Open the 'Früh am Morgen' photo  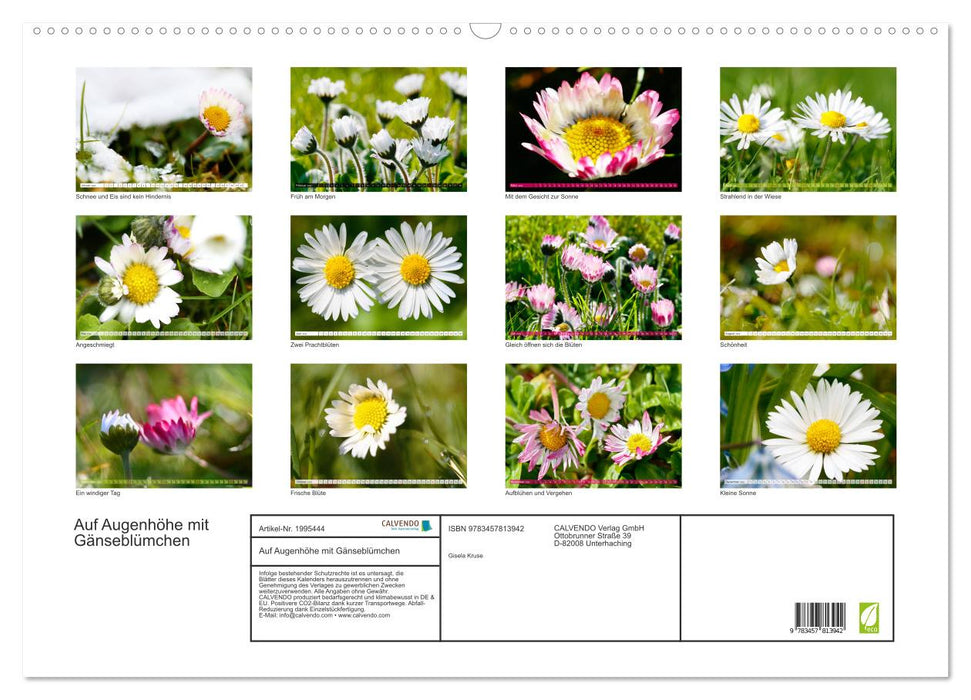pos(378,128)
